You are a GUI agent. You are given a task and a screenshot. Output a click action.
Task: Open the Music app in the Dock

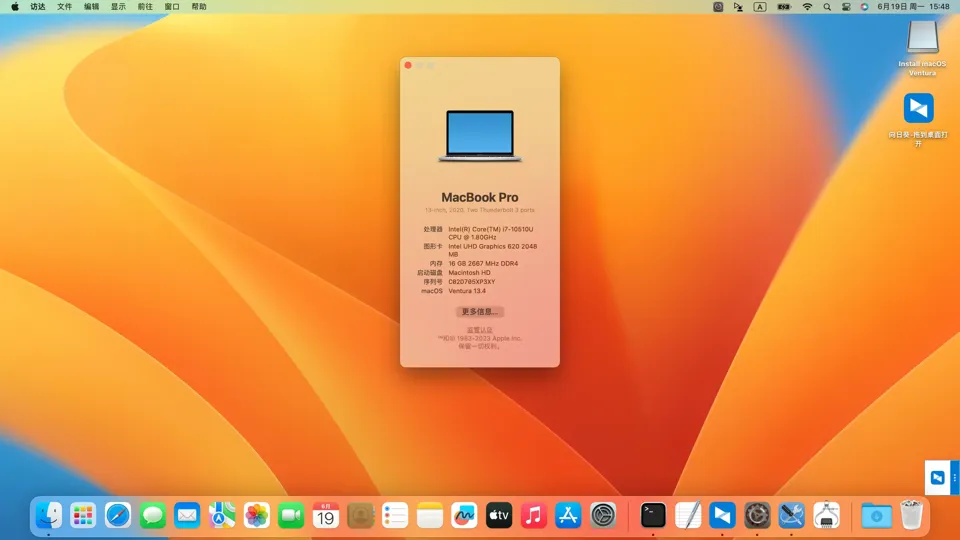coord(533,516)
